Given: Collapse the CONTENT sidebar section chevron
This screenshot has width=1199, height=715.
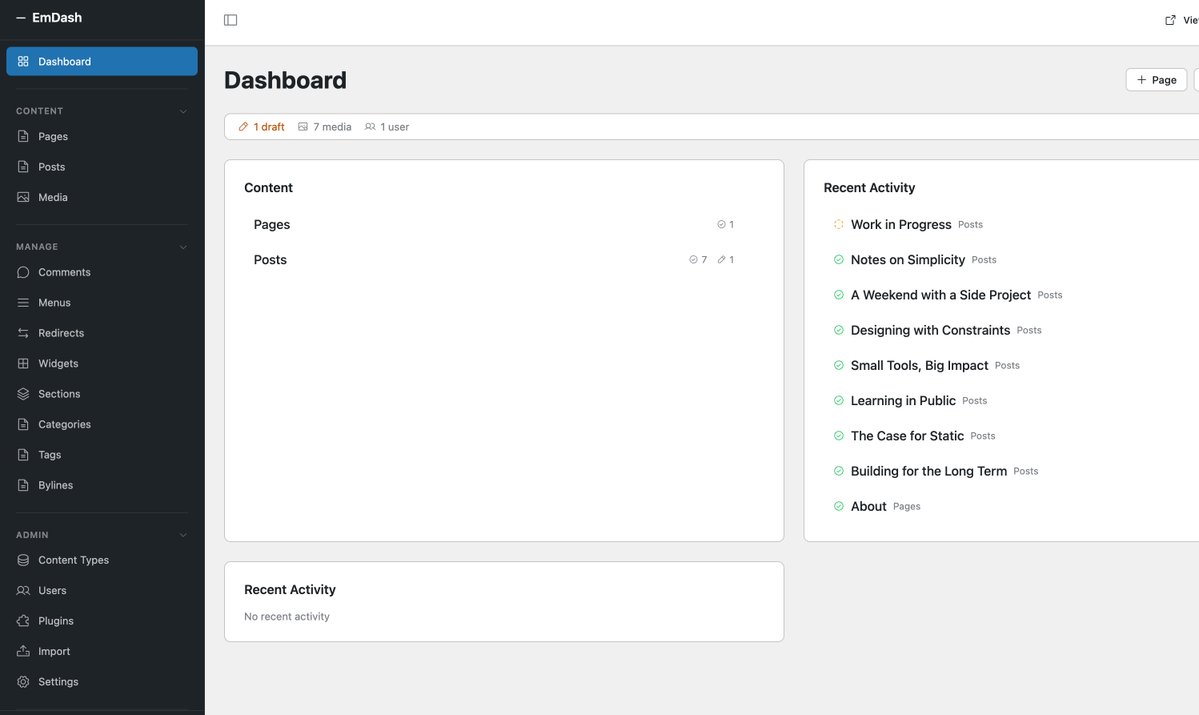Looking at the screenshot, I should coord(183,112).
